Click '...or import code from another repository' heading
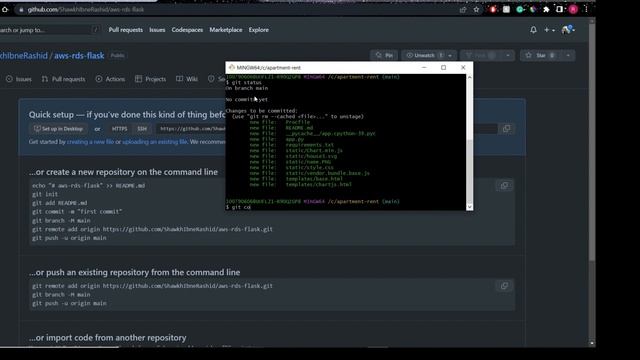 pyautogui.click(x=108, y=338)
